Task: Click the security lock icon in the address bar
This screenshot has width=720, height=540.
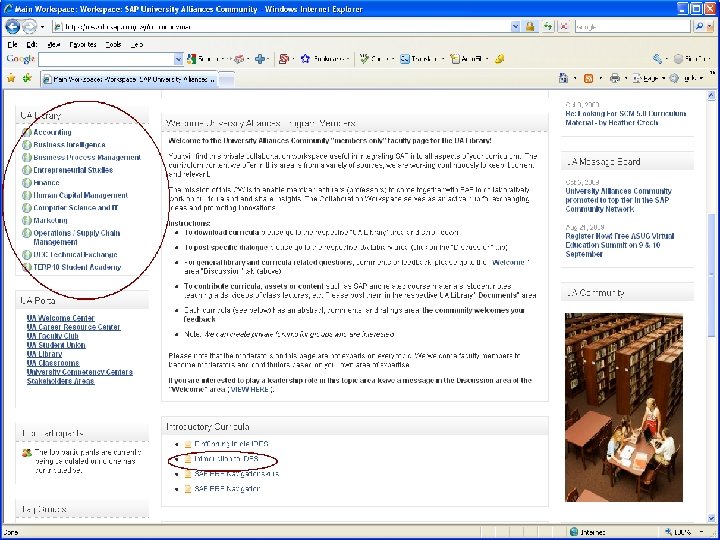Action: 530,27
